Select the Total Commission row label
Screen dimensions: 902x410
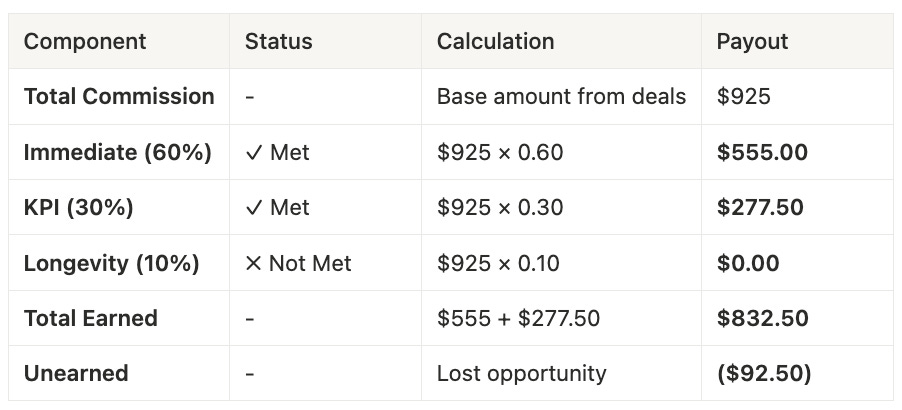[x=119, y=97]
